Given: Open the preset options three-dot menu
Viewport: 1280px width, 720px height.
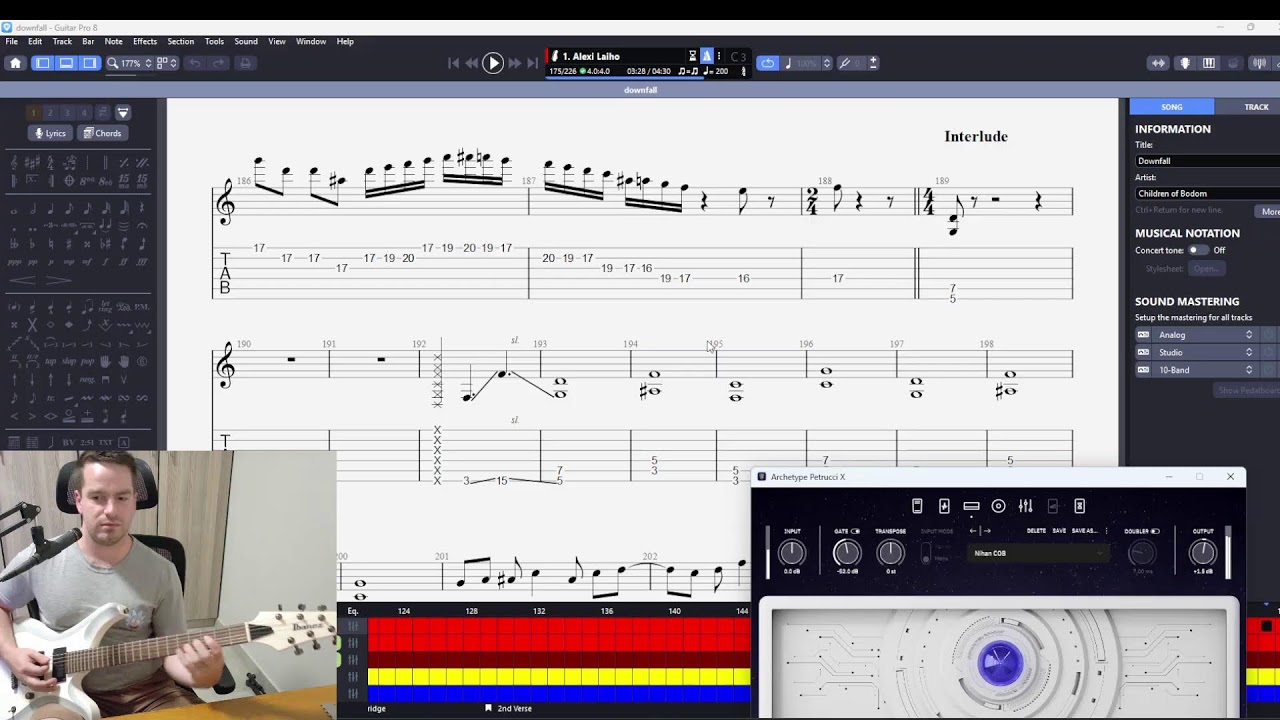Looking at the screenshot, I should point(1106,531).
